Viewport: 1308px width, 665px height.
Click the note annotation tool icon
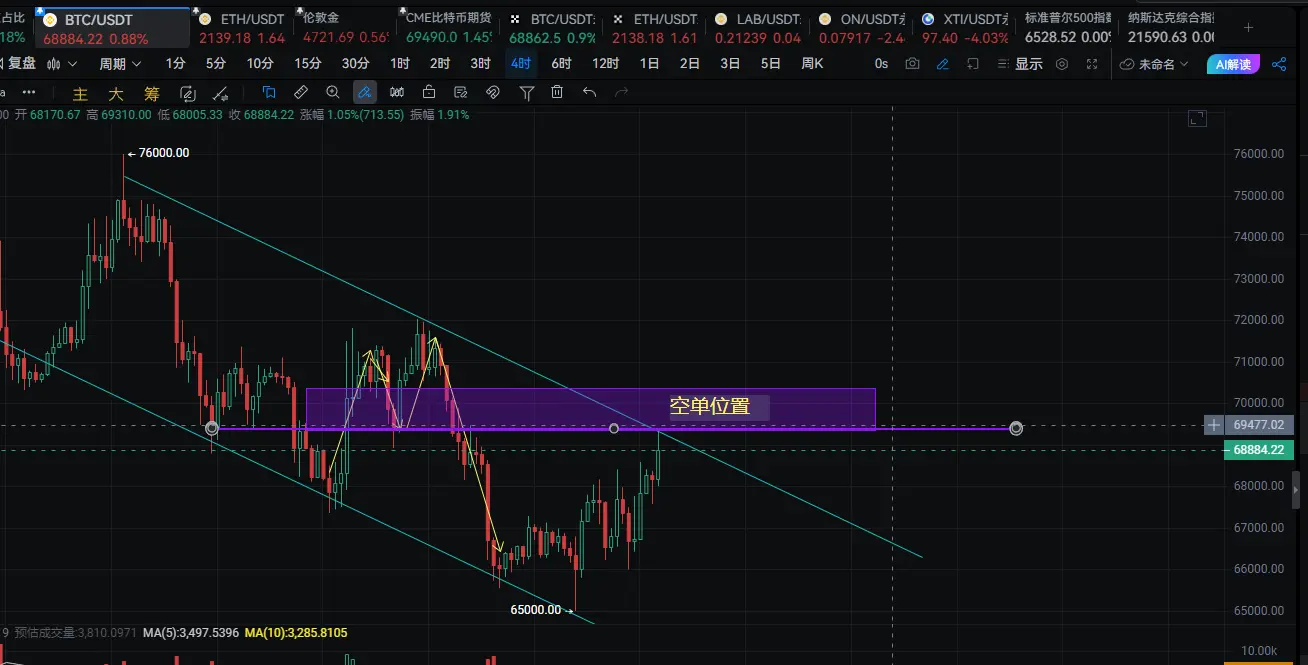pyautogui.click(x=460, y=92)
